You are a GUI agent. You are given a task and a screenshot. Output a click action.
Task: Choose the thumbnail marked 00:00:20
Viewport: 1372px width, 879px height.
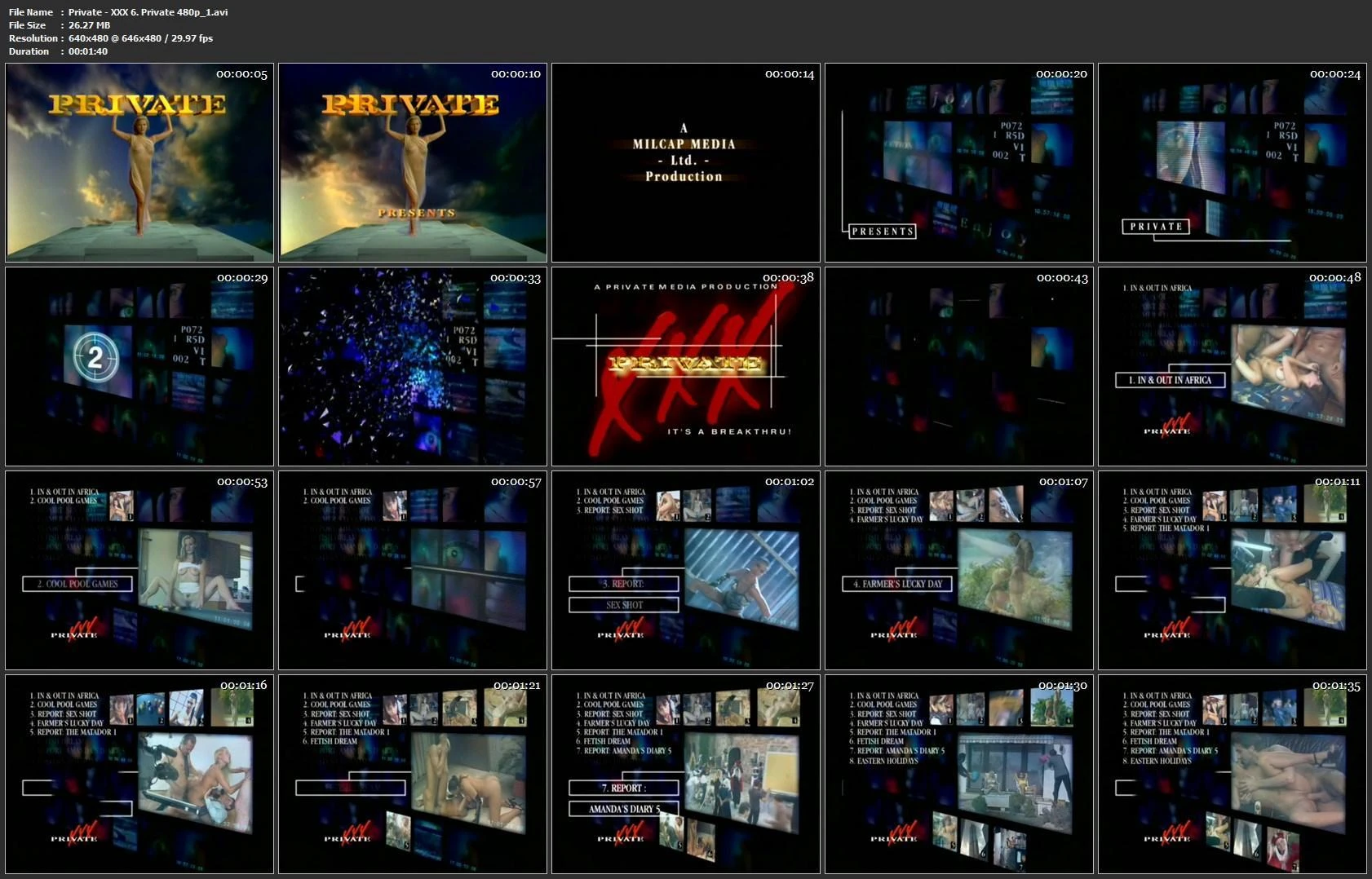[x=959, y=162]
